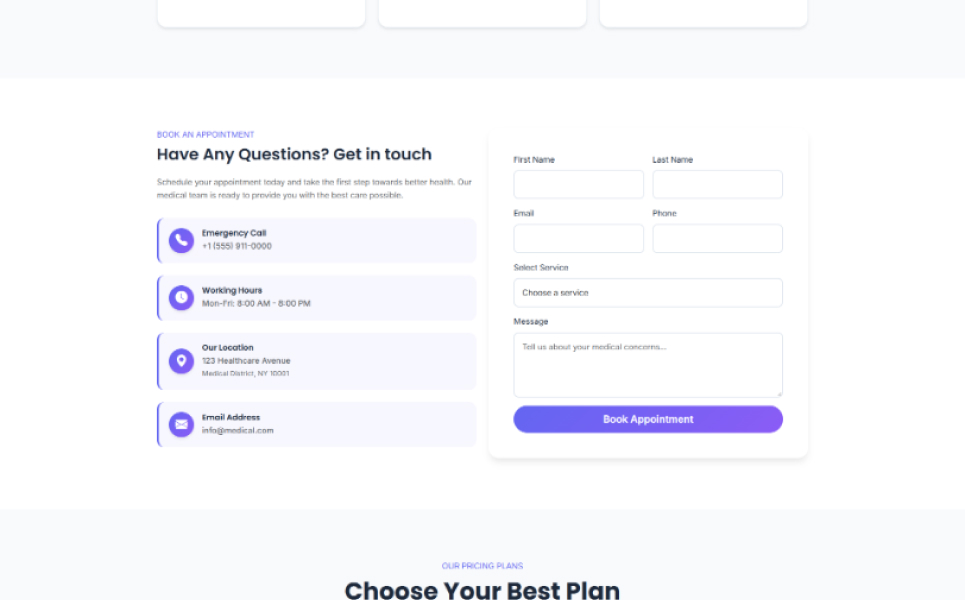Grab the Message textarea resize handle
965x600 pixels.
tap(778, 393)
